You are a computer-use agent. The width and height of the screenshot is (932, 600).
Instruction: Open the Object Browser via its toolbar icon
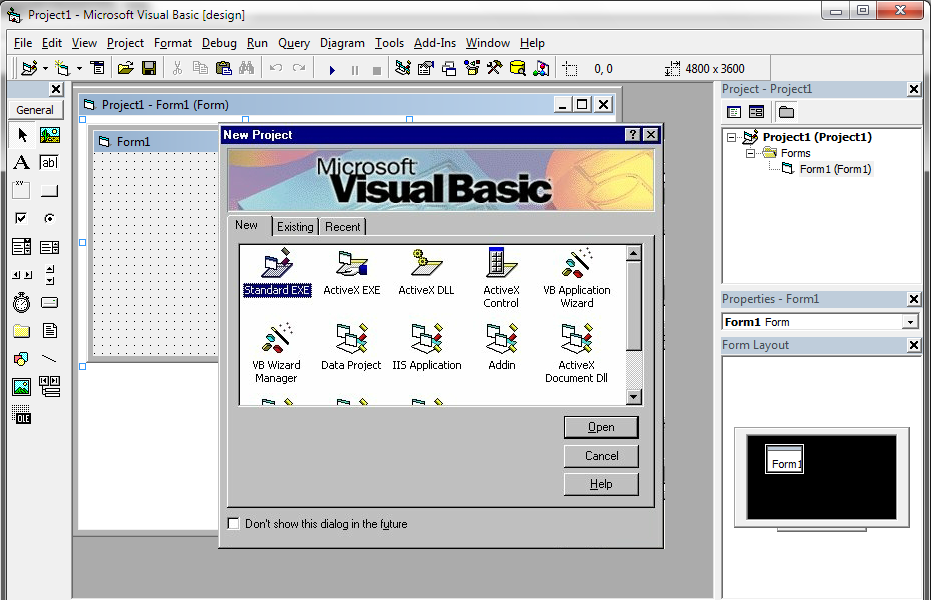(471, 67)
